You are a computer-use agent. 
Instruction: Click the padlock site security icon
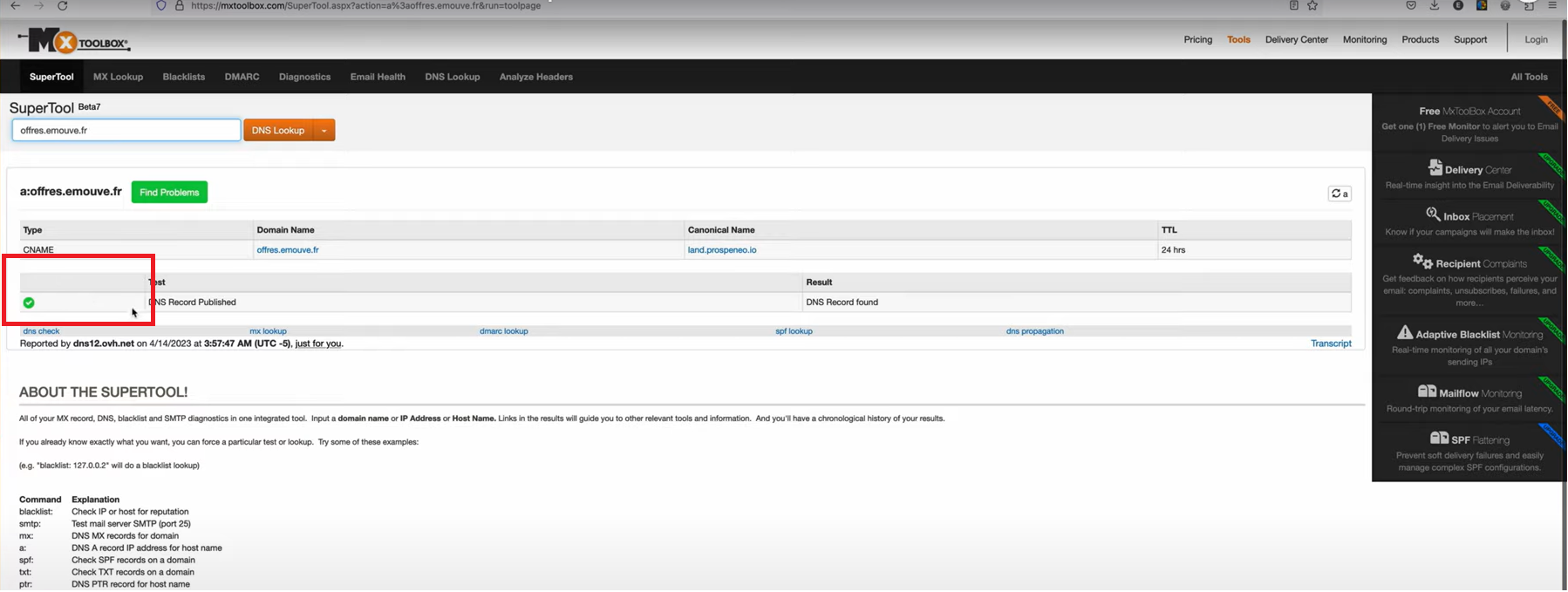click(180, 5)
